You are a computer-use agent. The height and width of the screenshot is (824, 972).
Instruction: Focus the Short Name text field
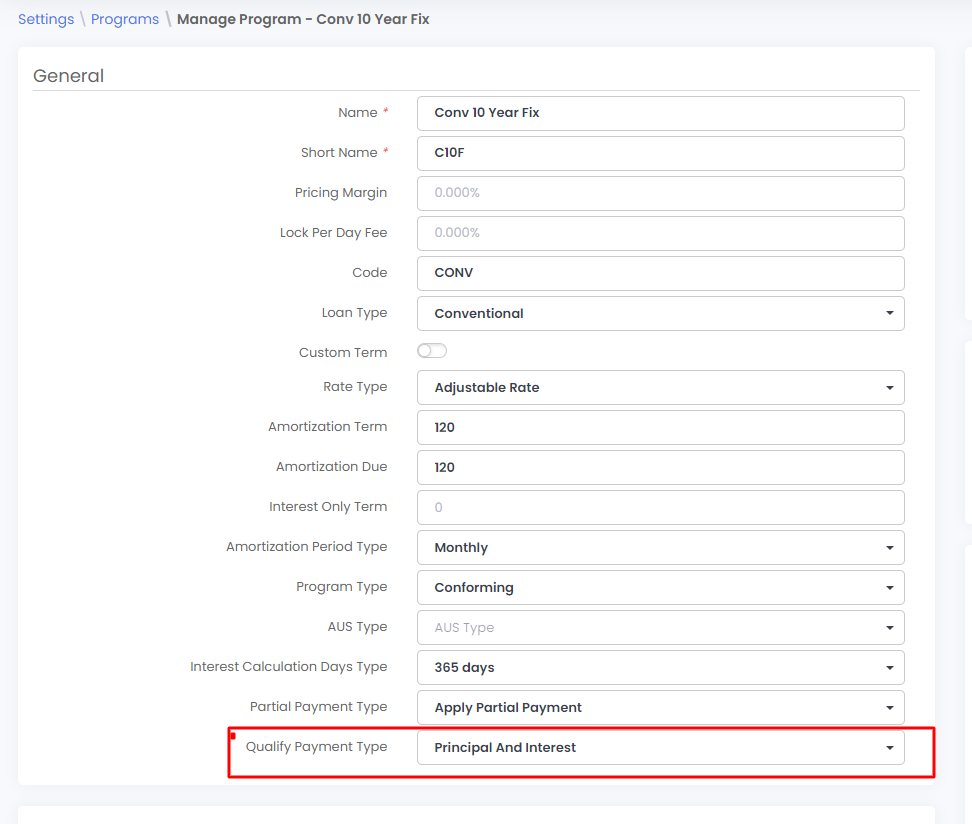(660, 153)
